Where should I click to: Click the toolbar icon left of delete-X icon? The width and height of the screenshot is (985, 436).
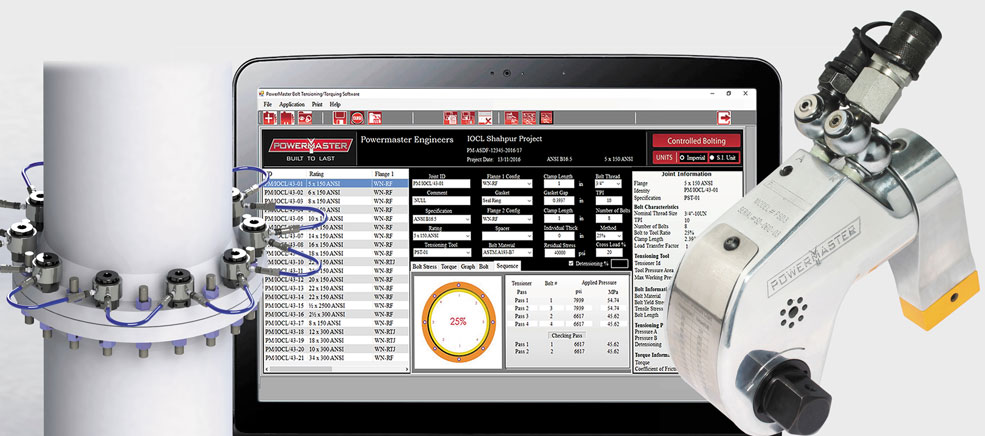(468, 117)
